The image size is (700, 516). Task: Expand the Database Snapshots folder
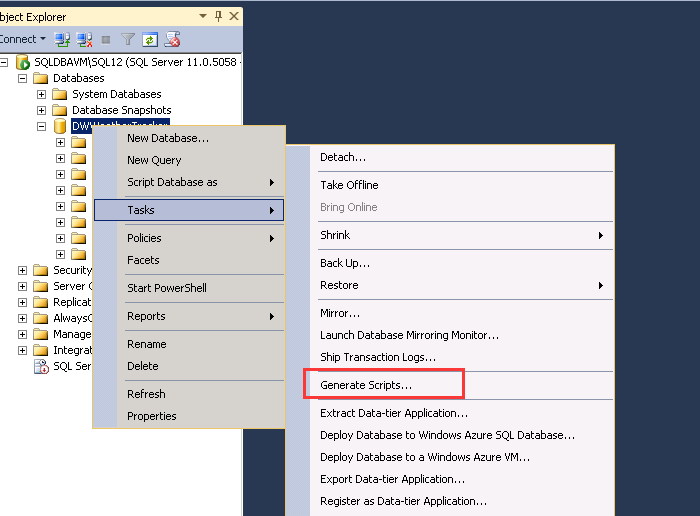click(x=42, y=110)
